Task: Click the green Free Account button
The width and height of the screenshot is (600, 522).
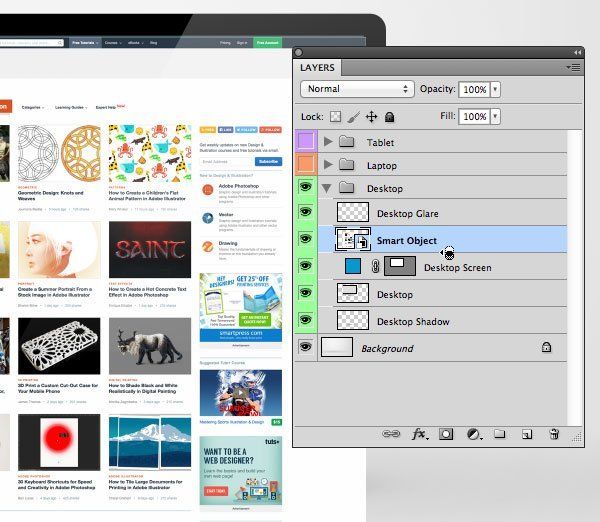Action: (x=267, y=42)
